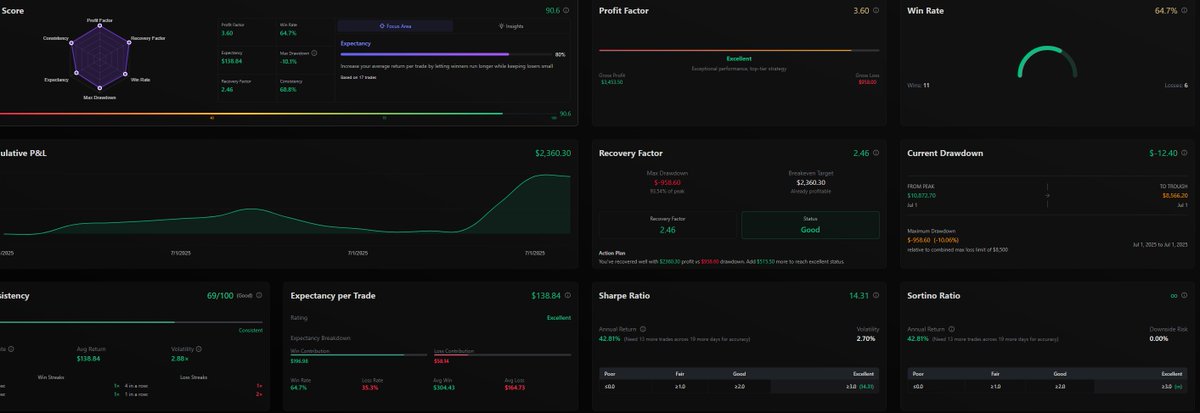Click info icon beside Max Drawdown stat
The image size is (1200, 413).
[x=314, y=52]
